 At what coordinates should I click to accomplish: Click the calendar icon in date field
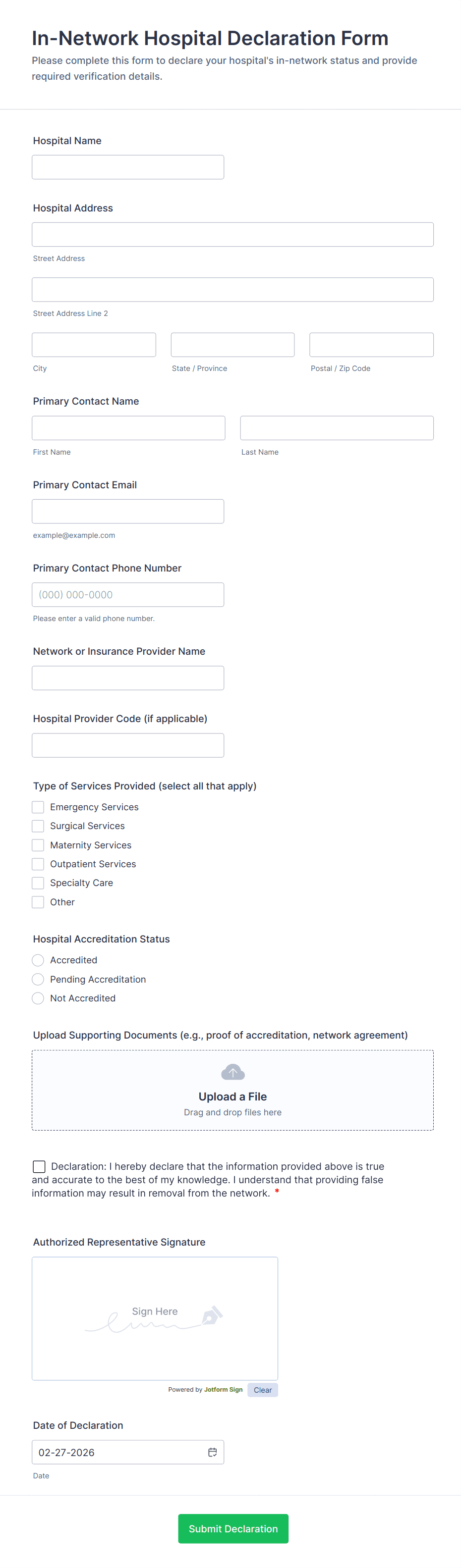pos(213,1452)
